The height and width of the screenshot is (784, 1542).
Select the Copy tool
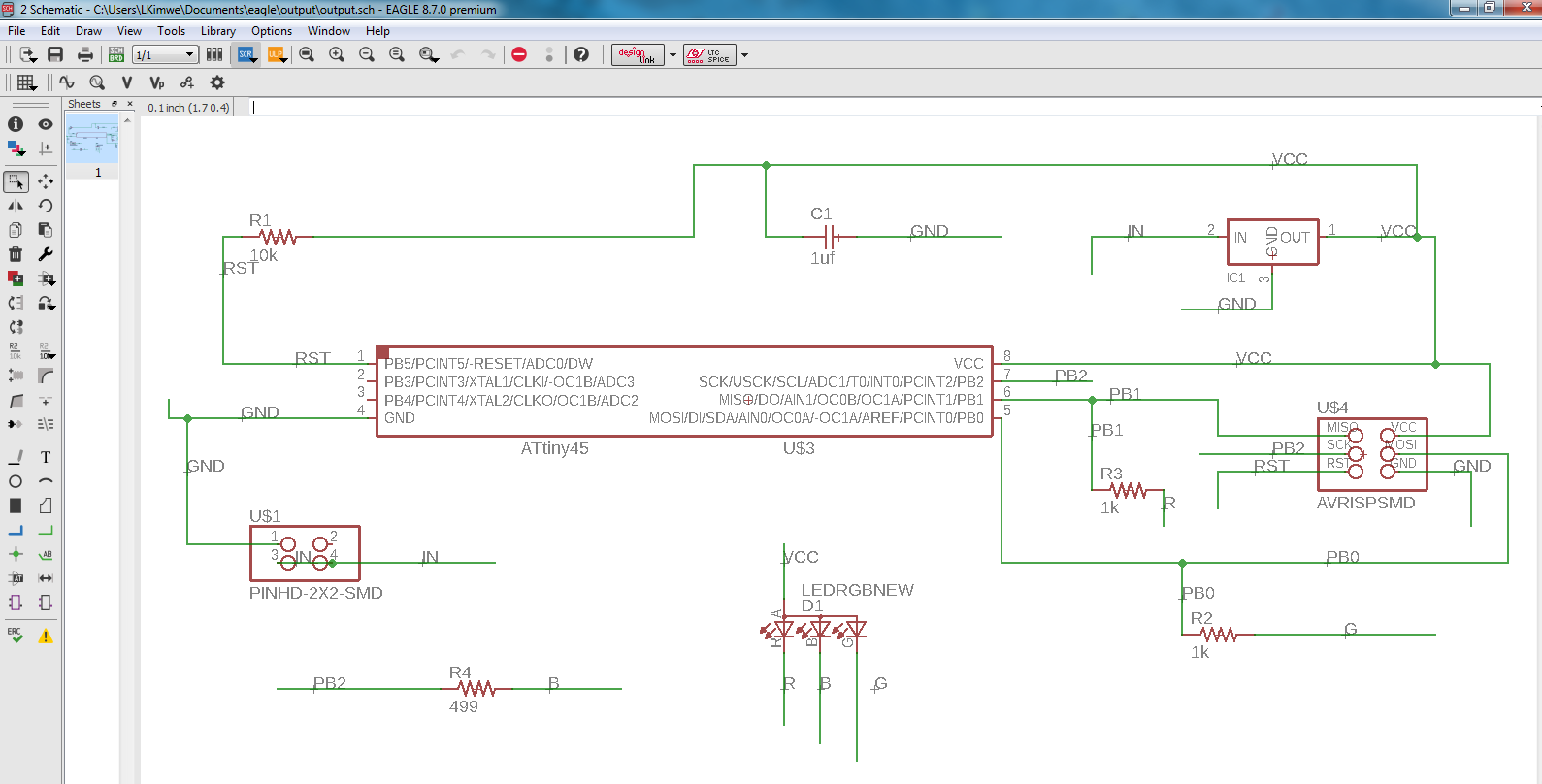tap(16, 230)
